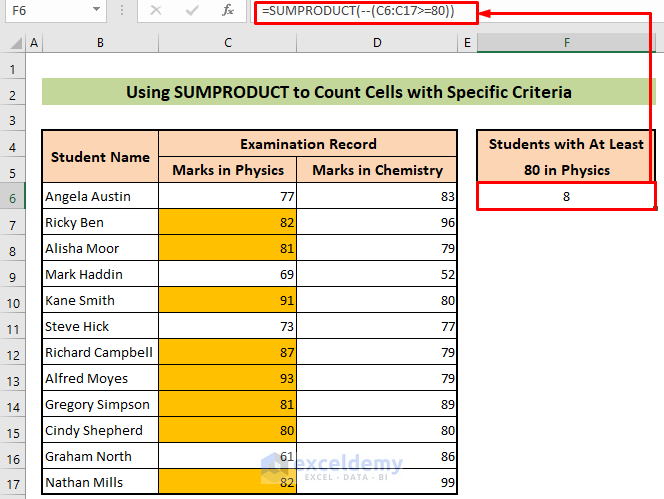Click the 'Examination Record' header cell
The image size is (664, 499).
(x=308, y=144)
